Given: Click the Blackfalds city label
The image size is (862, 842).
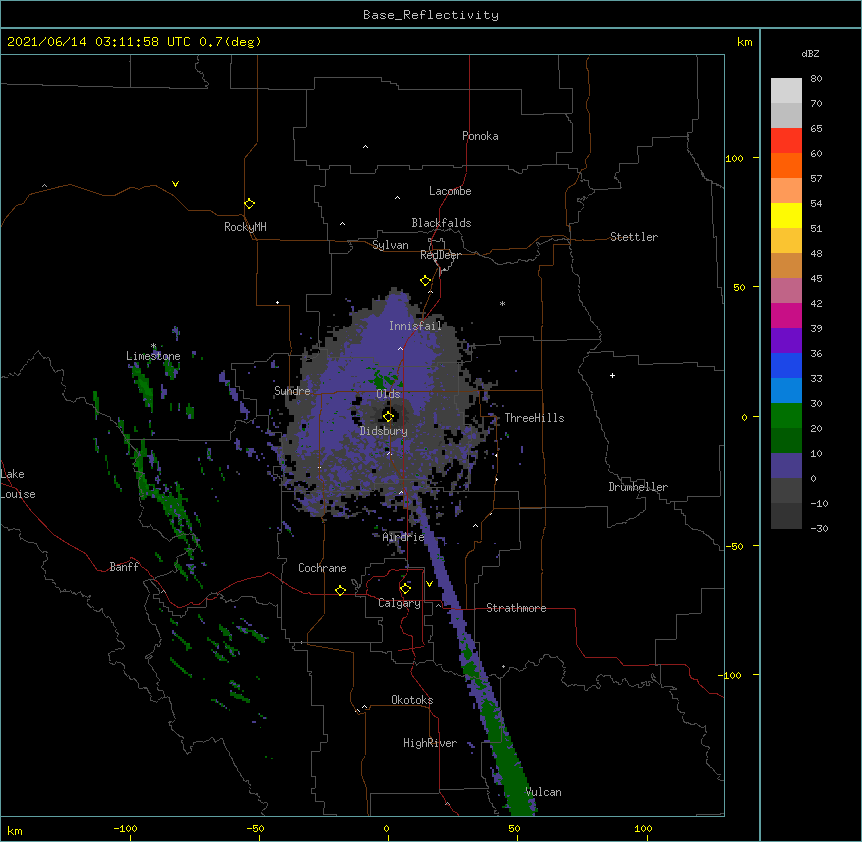Looking at the screenshot, I should pyautogui.click(x=441, y=223).
